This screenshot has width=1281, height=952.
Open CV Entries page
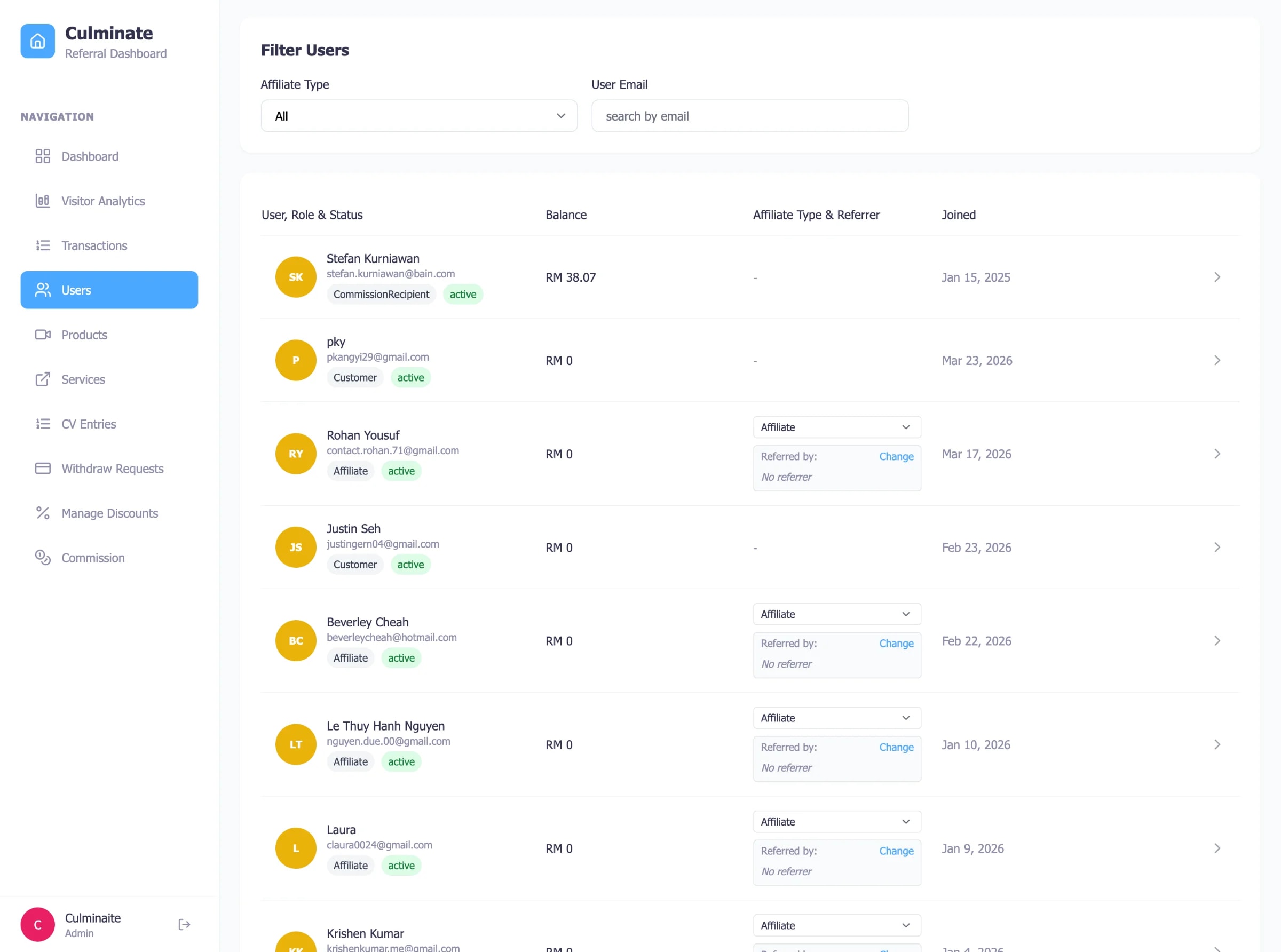pos(109,424)
